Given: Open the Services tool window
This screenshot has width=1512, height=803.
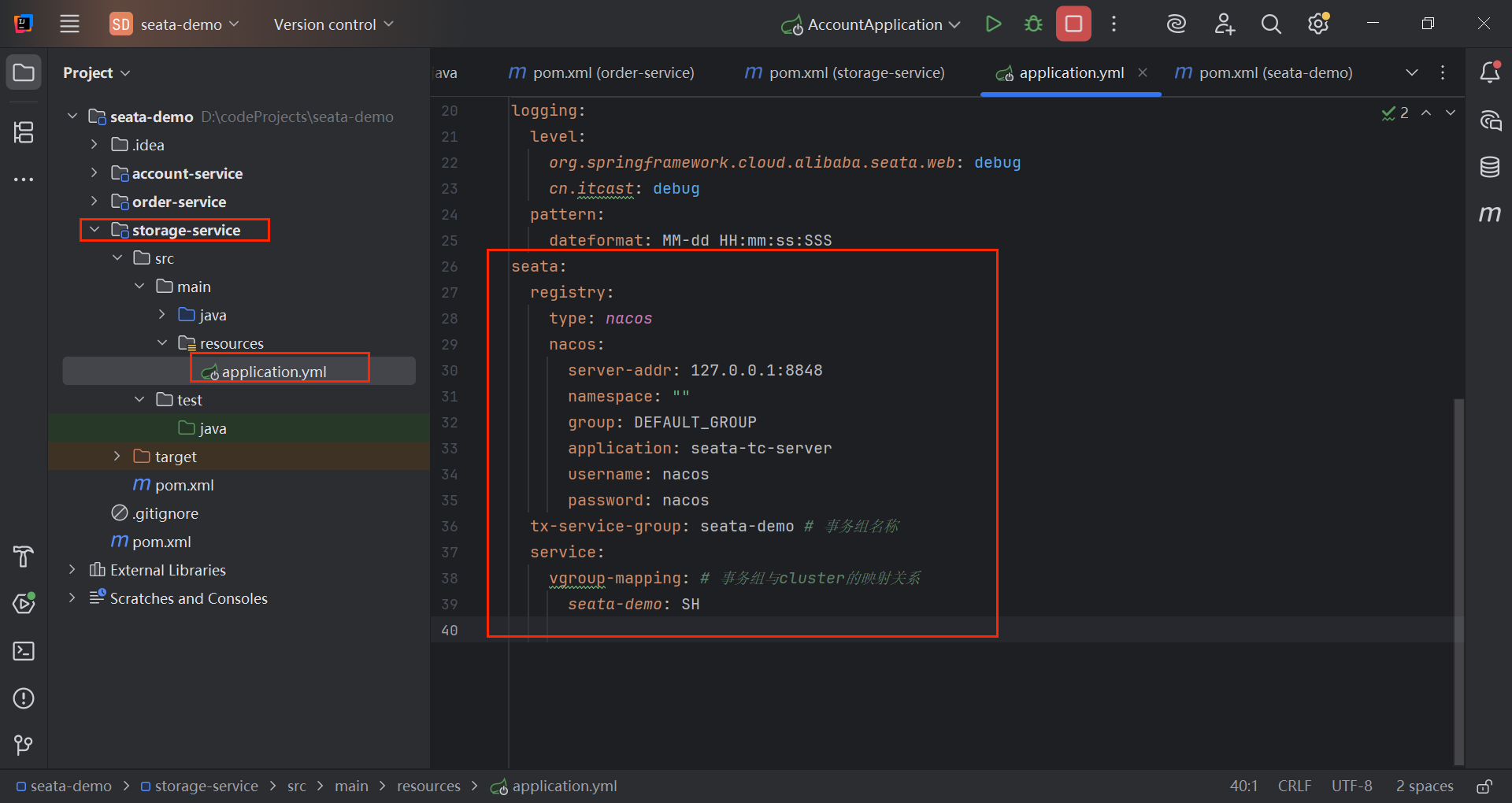Looking at the screenshot, I should (x=24, y=604).
